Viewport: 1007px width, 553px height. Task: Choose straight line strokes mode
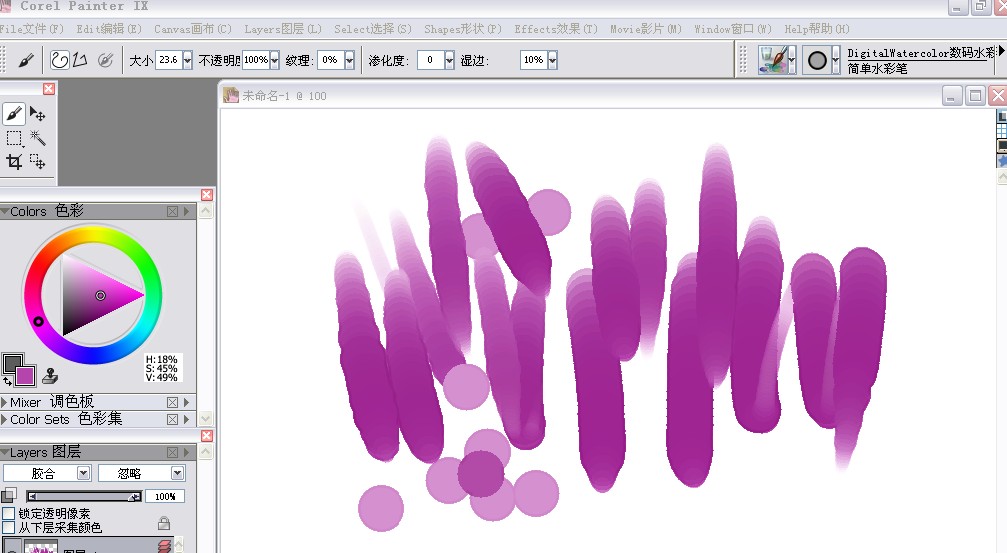point(80,60)
